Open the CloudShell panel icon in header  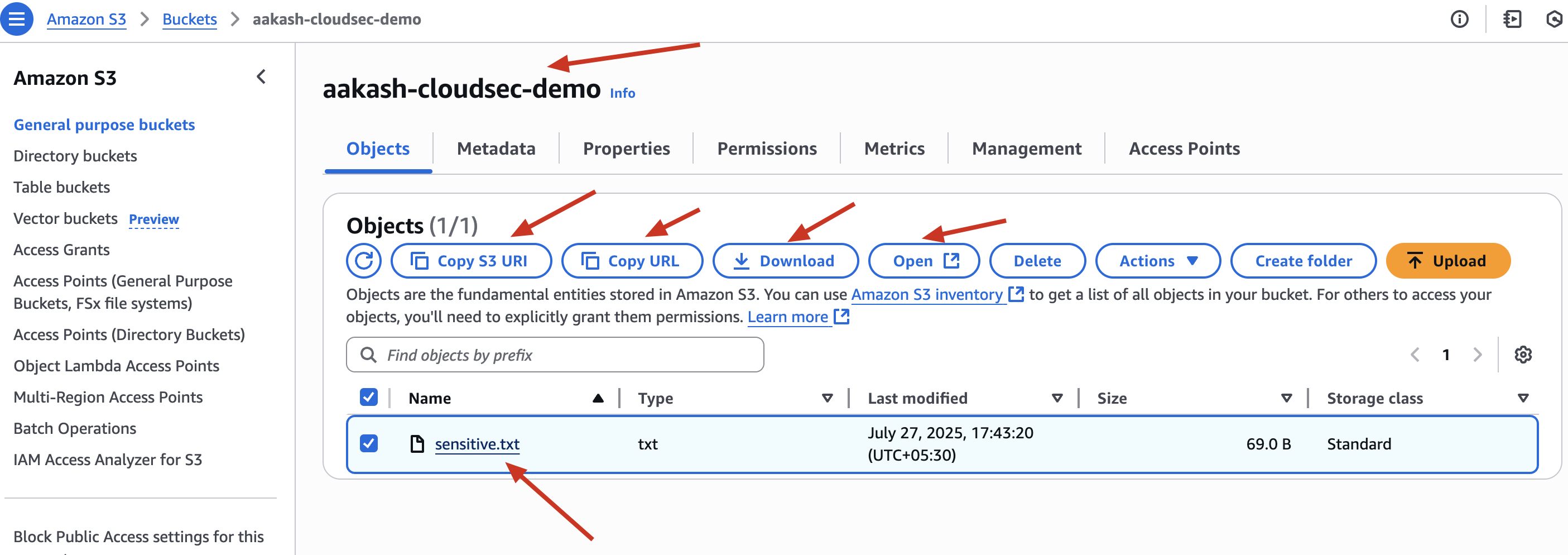point(1512,20)
